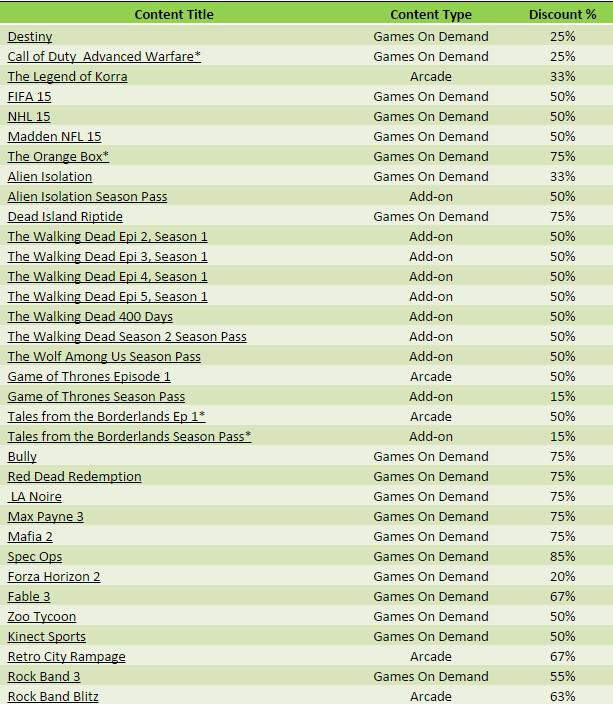Click Call of Duty Advanced Warfare link

104,57
